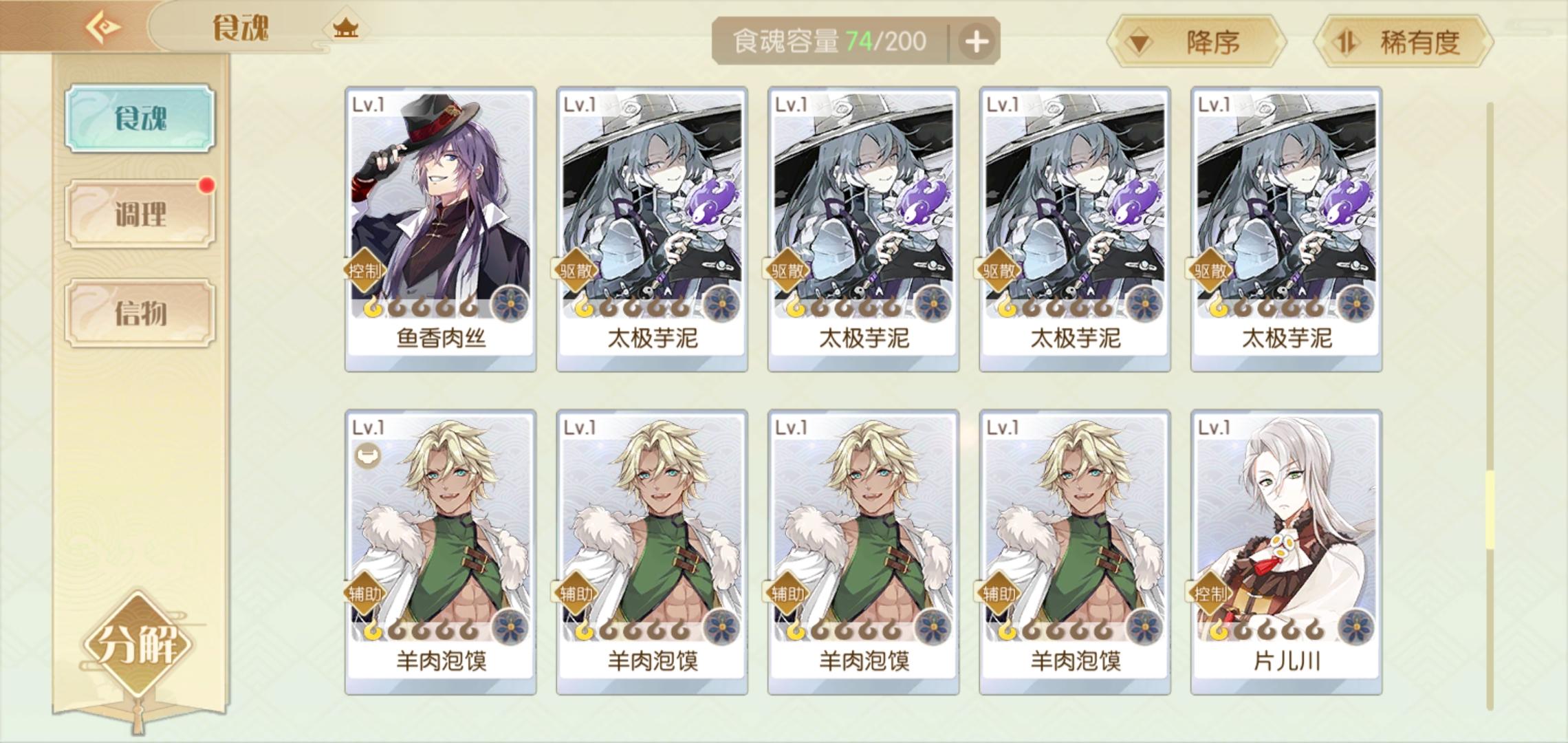
Task: Switch to the 食魂 side tab
Action: point(140,118)
